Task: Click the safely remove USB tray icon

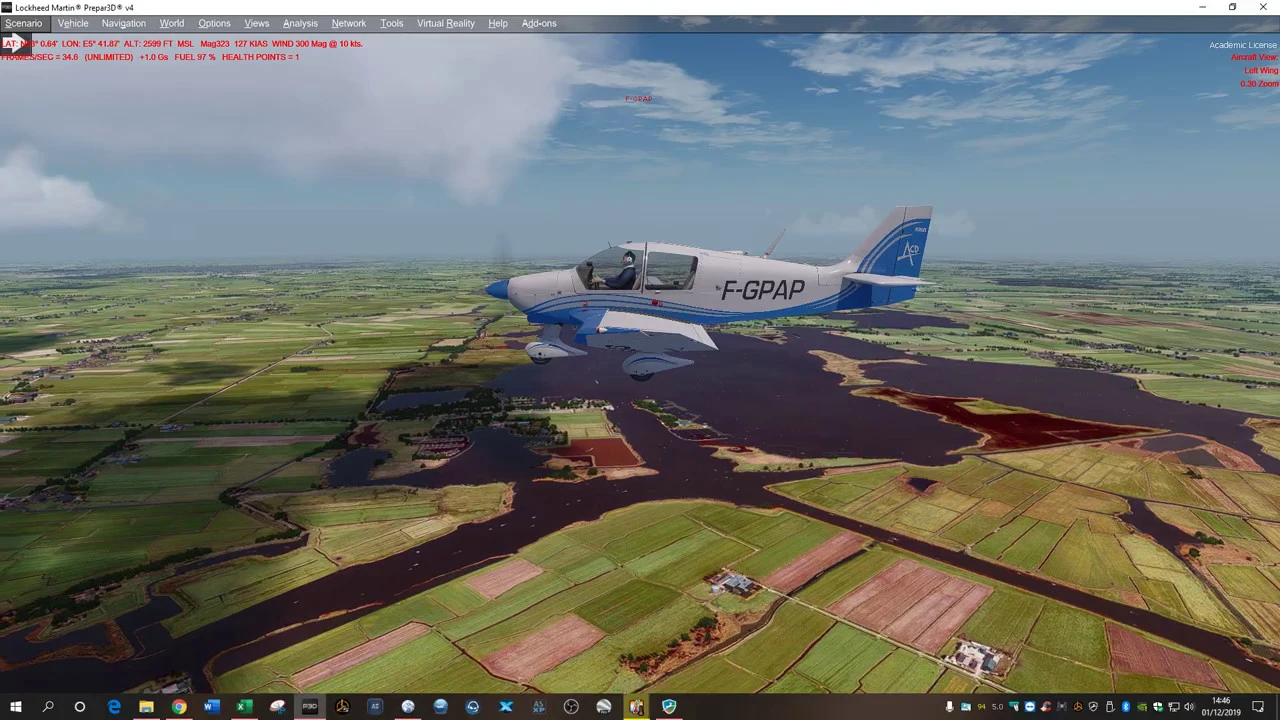Action: 1109,707
